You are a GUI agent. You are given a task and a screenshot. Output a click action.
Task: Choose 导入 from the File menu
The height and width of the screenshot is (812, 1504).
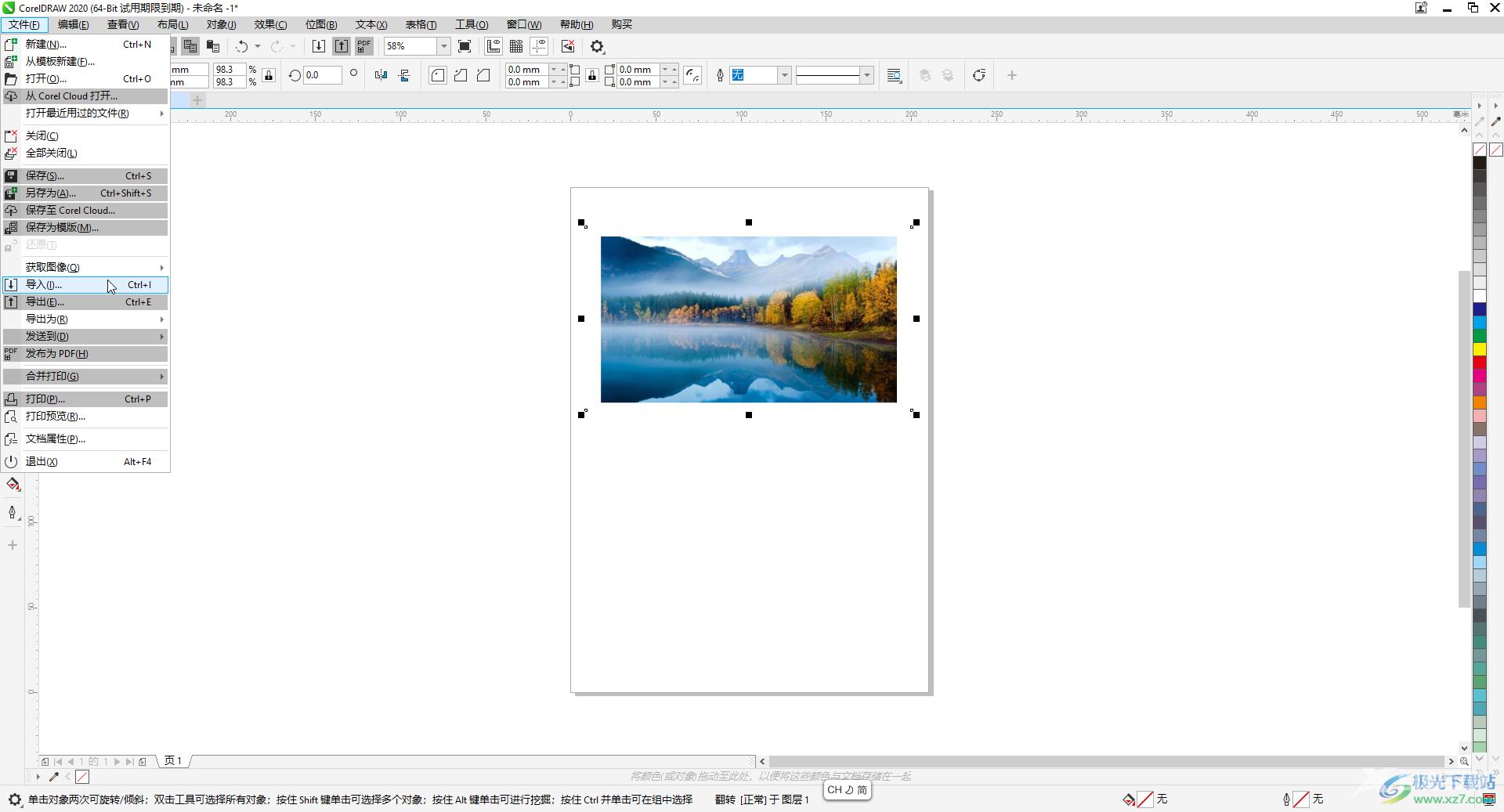pos(85,284)
